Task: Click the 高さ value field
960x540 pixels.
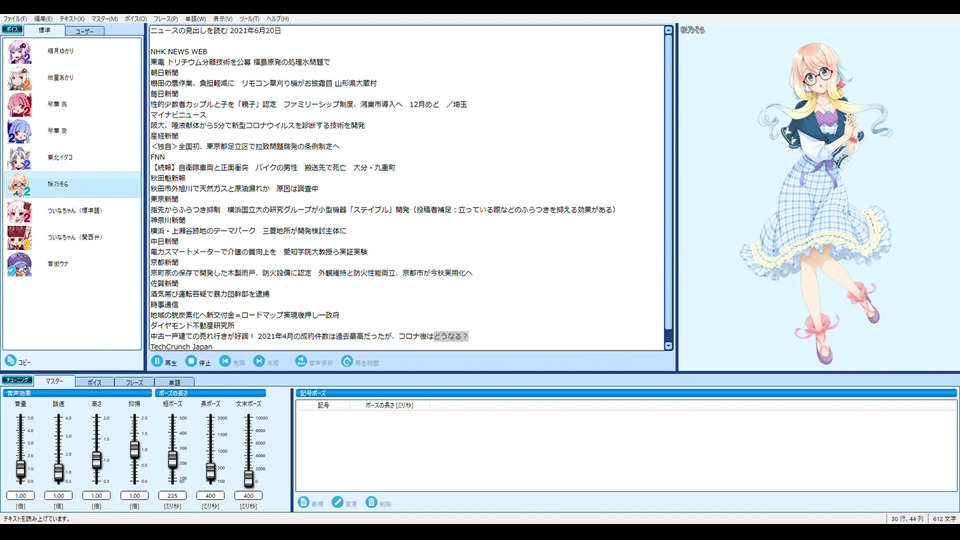Action: (97, 495)
